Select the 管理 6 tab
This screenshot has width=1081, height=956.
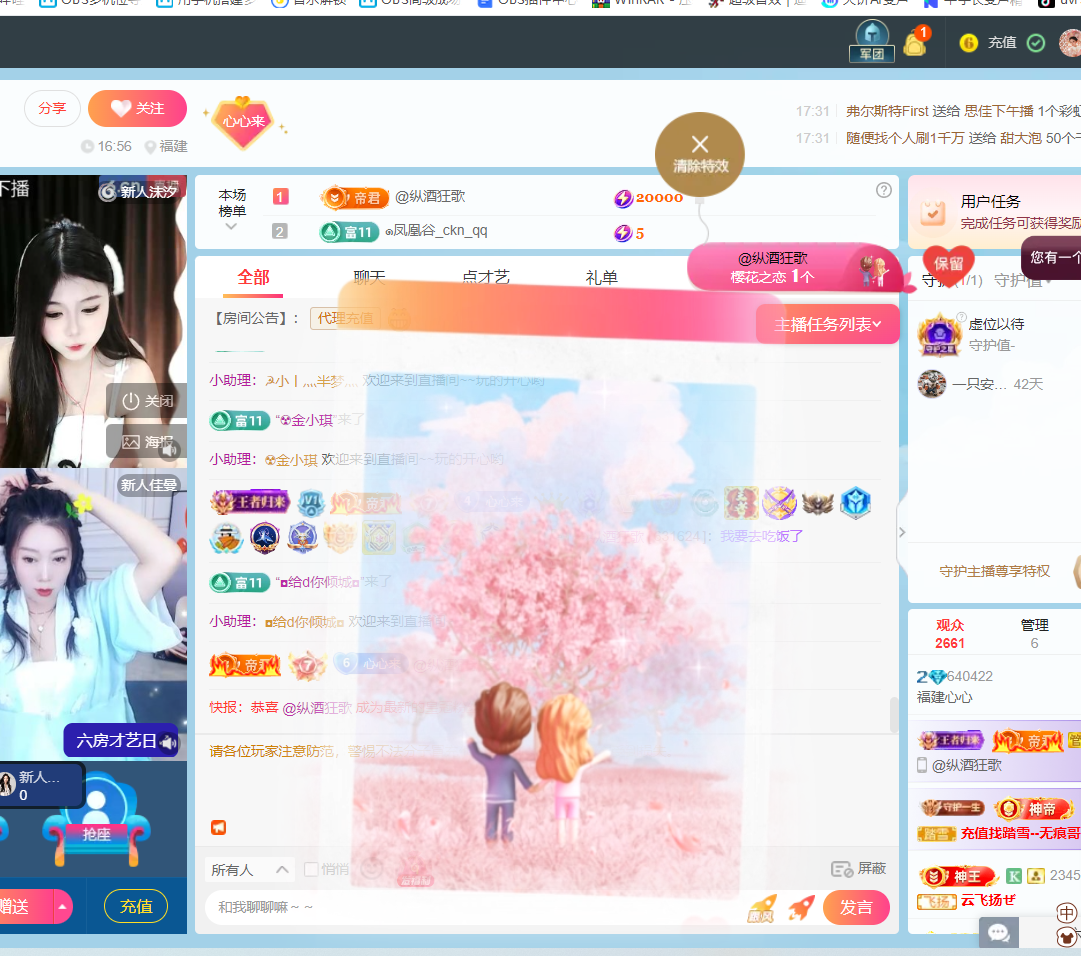(x=1034, y=634)
